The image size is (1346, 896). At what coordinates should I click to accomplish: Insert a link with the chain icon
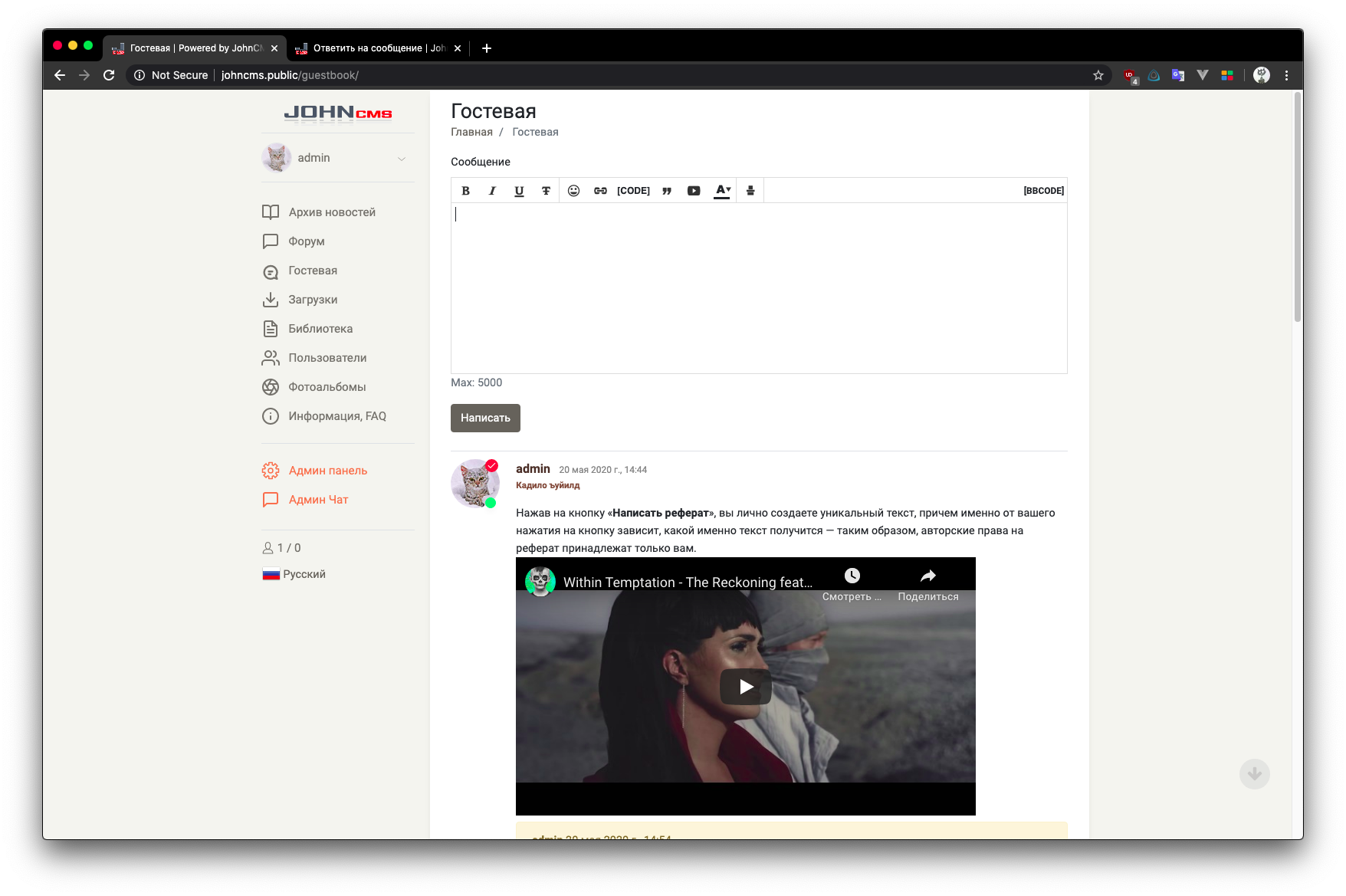[x=600, y=191]
